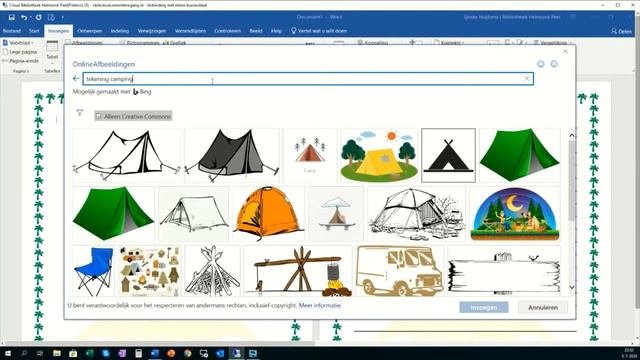
Task: Open the Verwijzingen tab
Action: [x=151, y=31]
